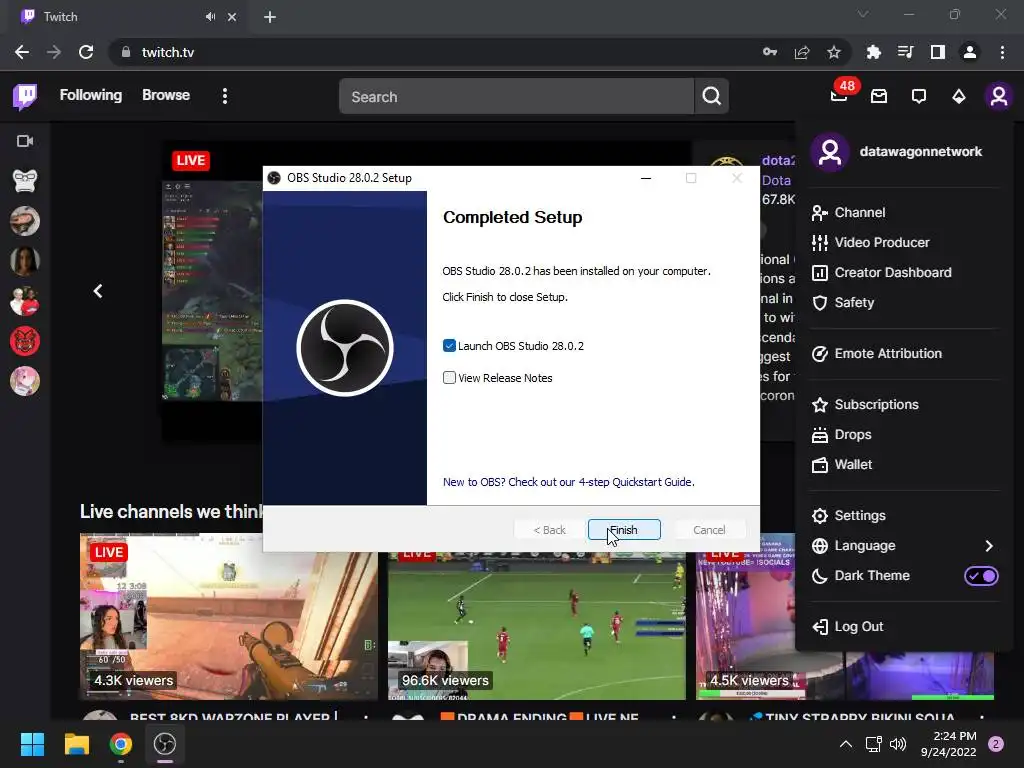Uncheck Launch OBS Studio 28.0.2 checkbox

coord(449,345)
